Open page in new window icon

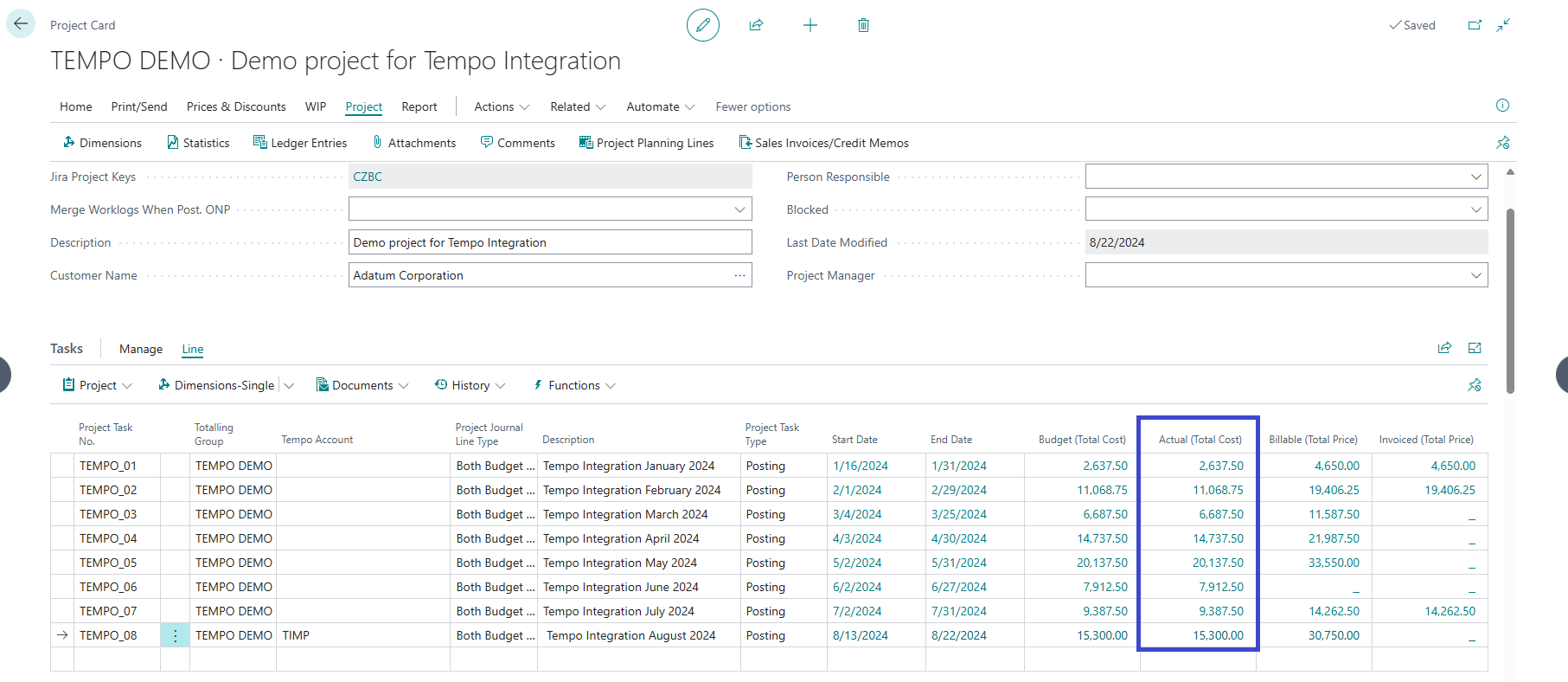(x=1475, y=25)
